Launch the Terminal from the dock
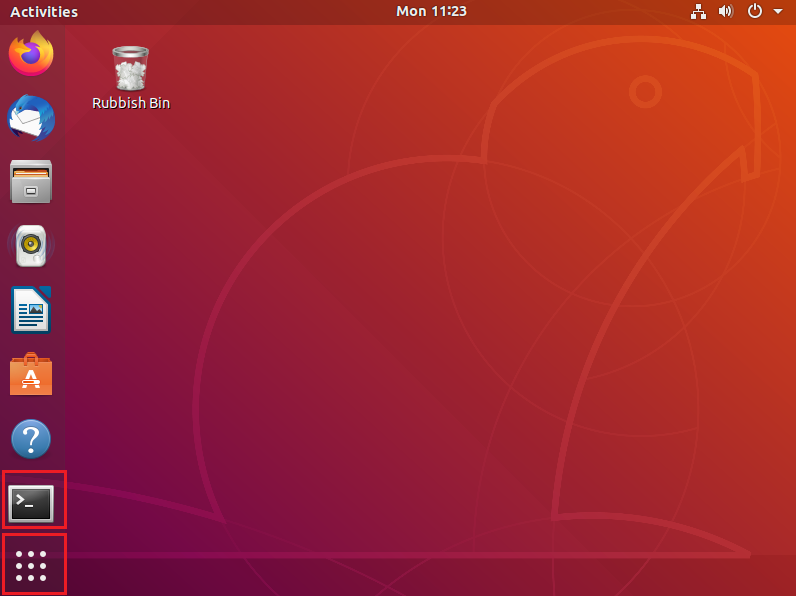This screenshot has width=796, height=596. click(32, 502)
